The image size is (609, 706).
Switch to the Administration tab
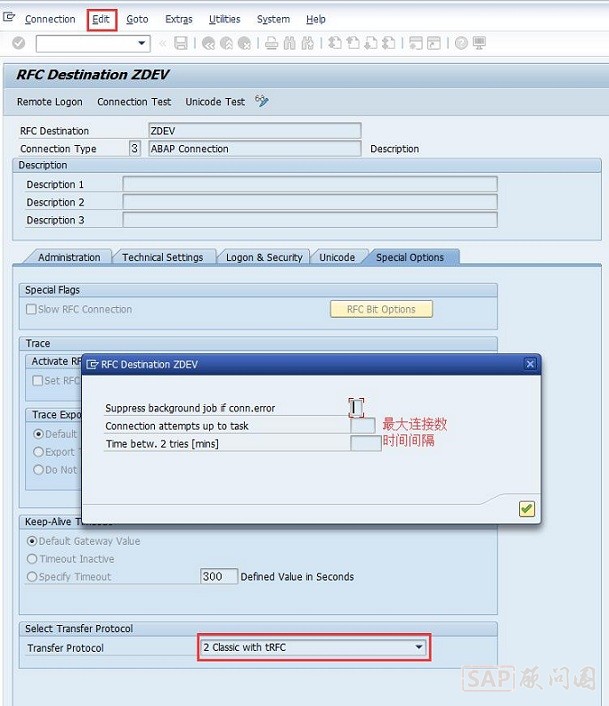(69, 257)
